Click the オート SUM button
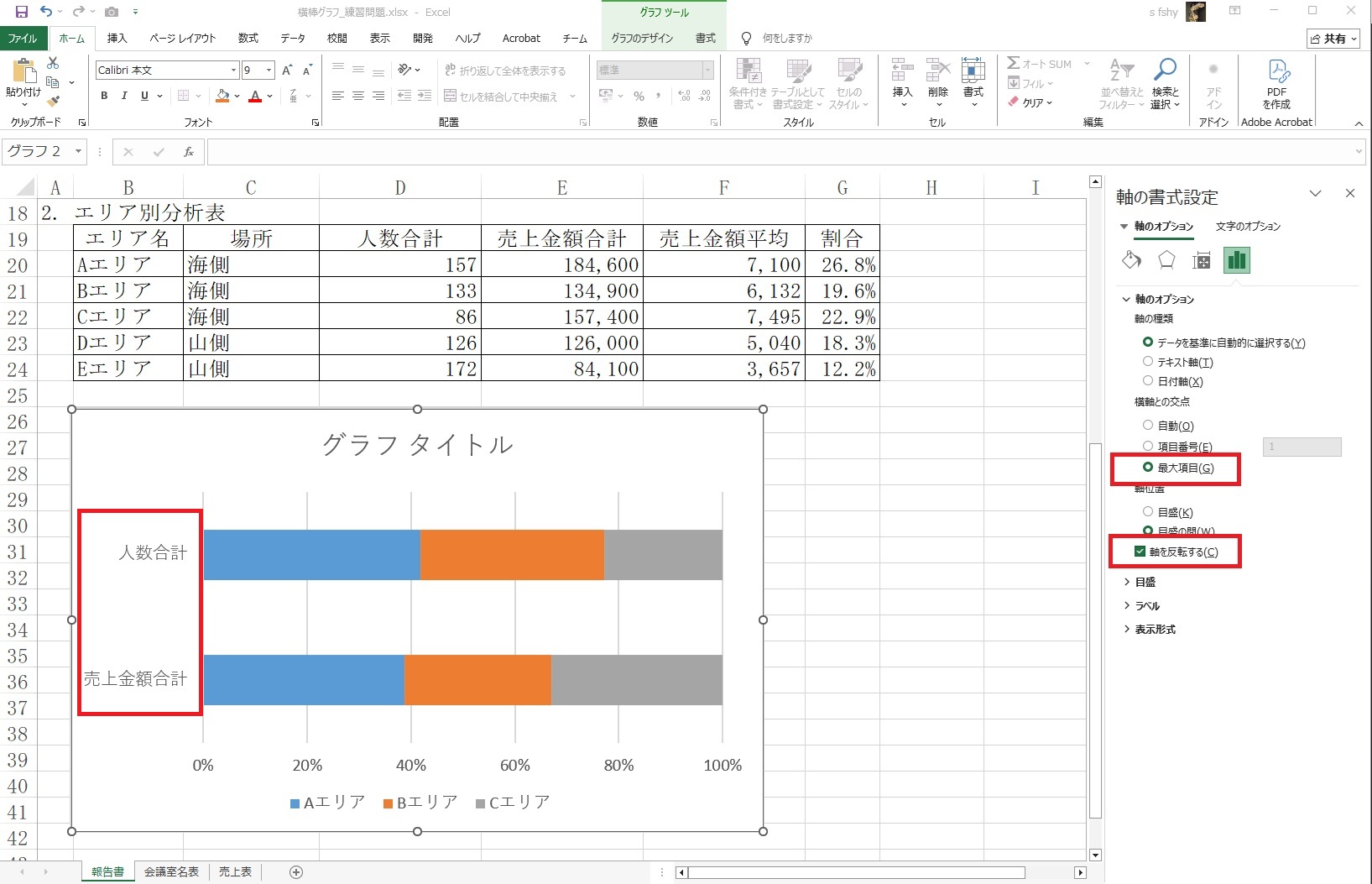 pos(1039,64)
